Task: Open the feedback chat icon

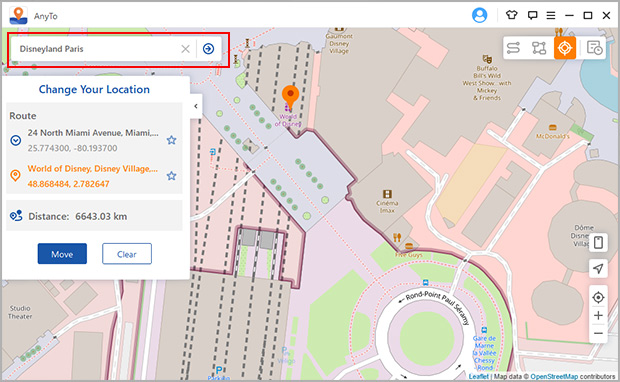Action: (533, 15)
